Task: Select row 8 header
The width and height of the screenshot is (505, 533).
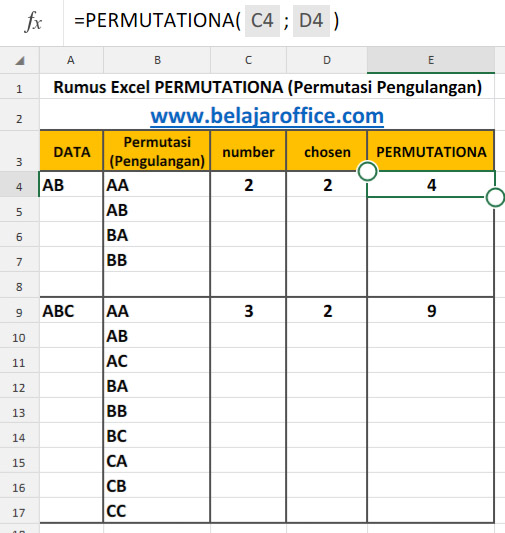Action: [19, 285]
